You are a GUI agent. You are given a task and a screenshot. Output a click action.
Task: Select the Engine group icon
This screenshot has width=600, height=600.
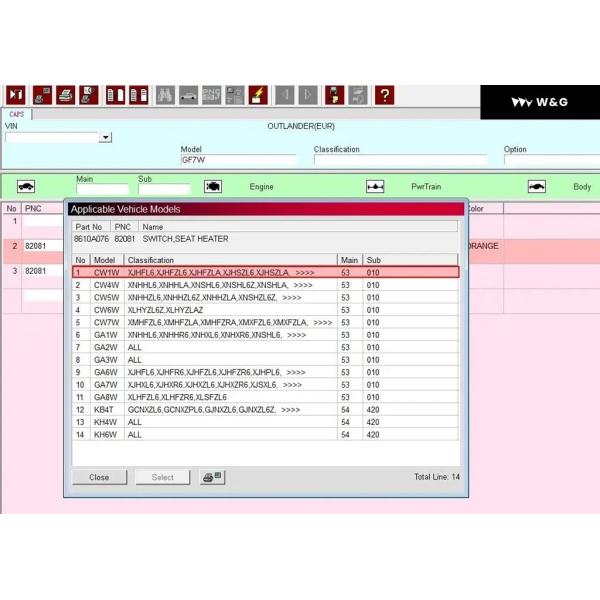pos(213,186)
